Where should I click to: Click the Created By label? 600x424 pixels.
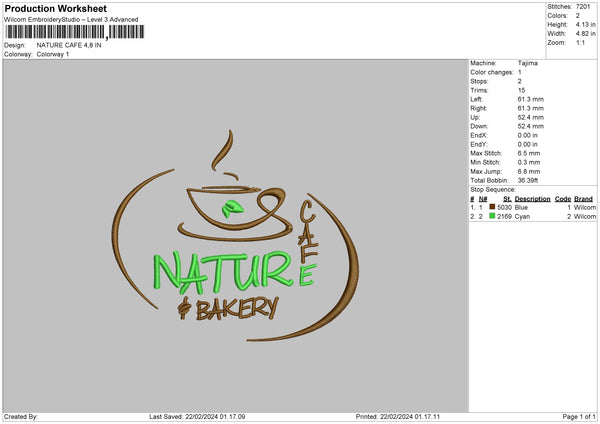coord(21,416)
